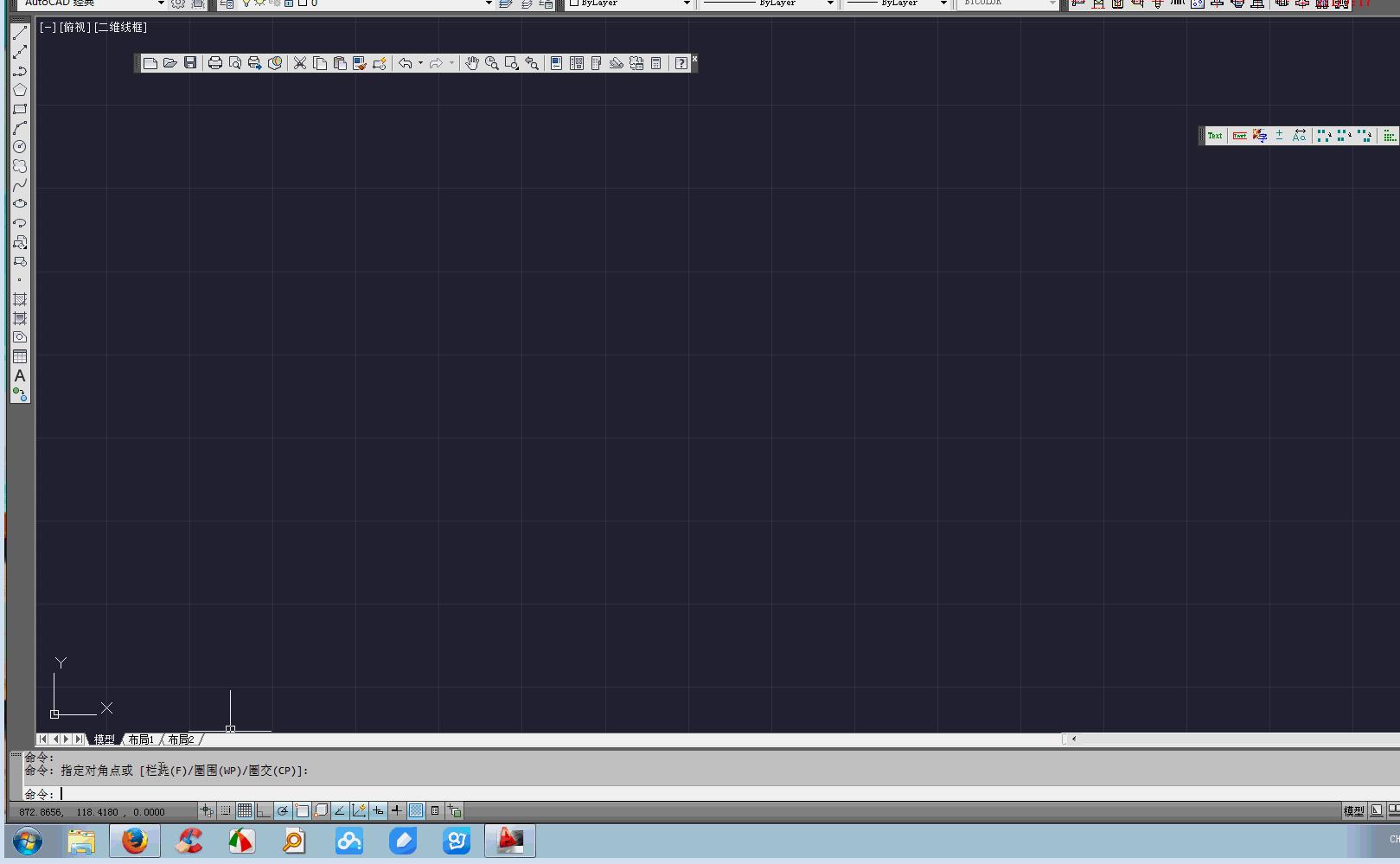The width and height of the screenshot is (1400, 864).
Task: Toggle Object Snap Tracking in status bar
Action: (x=340, y=811)
